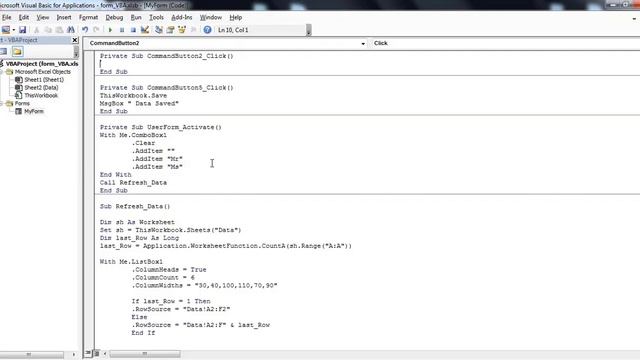
Task: Click the Toggle Folders icon in project pane
Action: pyautogui.click(x=17, y=51)
